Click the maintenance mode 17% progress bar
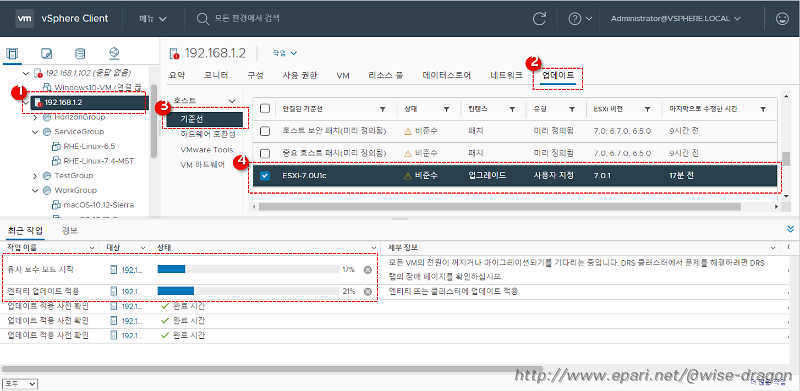800x391 pixels. tap(248, 270)
